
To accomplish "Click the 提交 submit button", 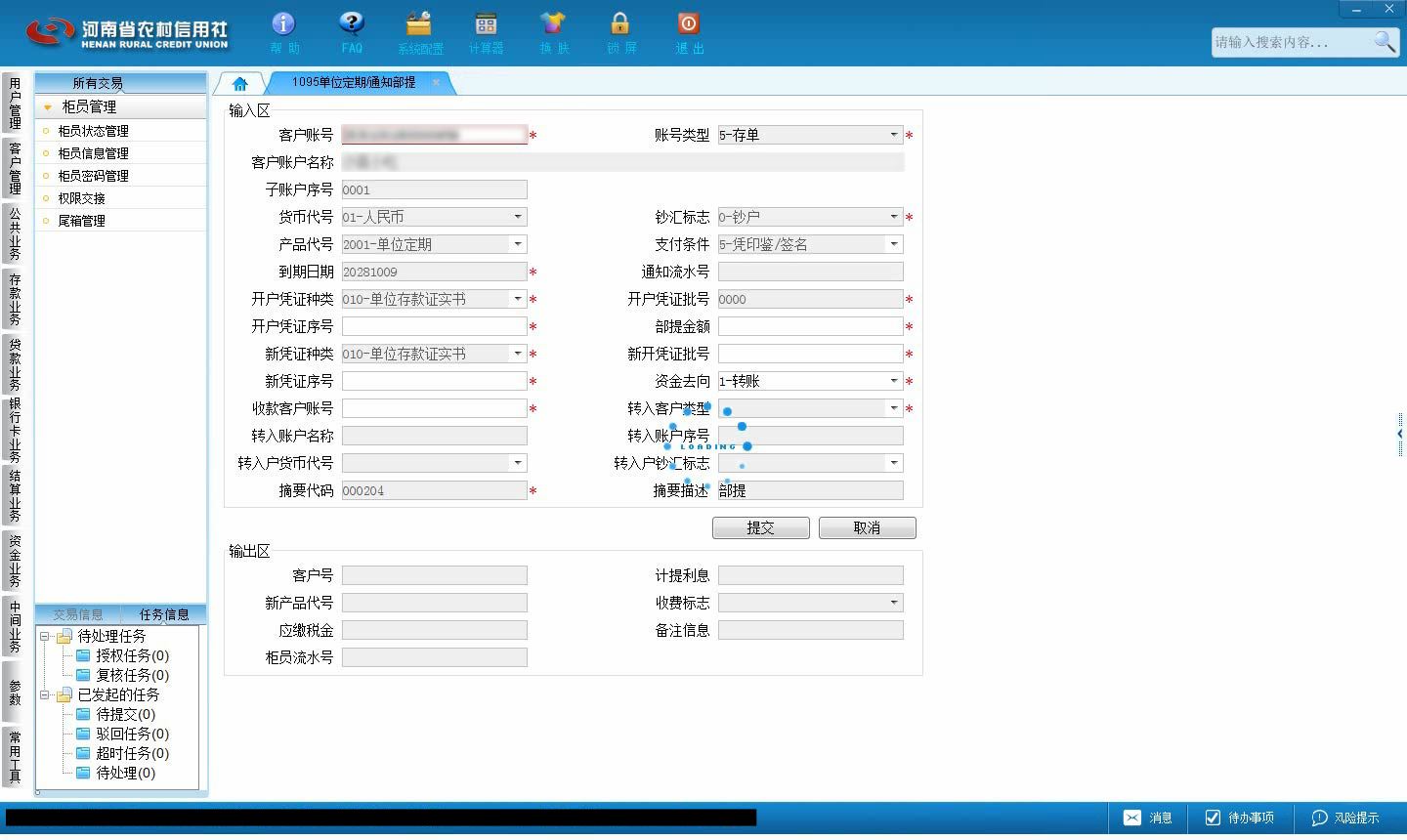I will click(x=760, y=527).
